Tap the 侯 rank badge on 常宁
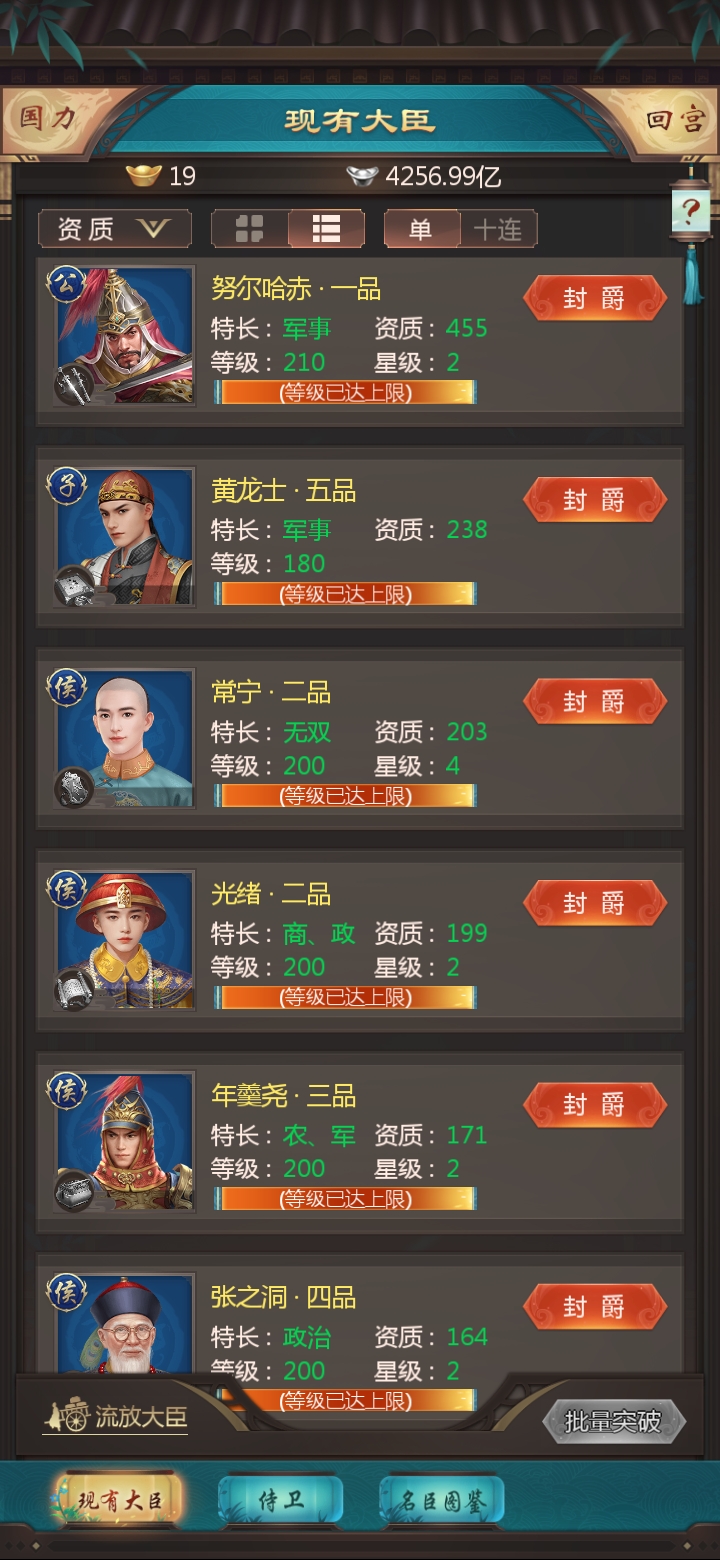The image size is (720, 1560). point(65,688)
